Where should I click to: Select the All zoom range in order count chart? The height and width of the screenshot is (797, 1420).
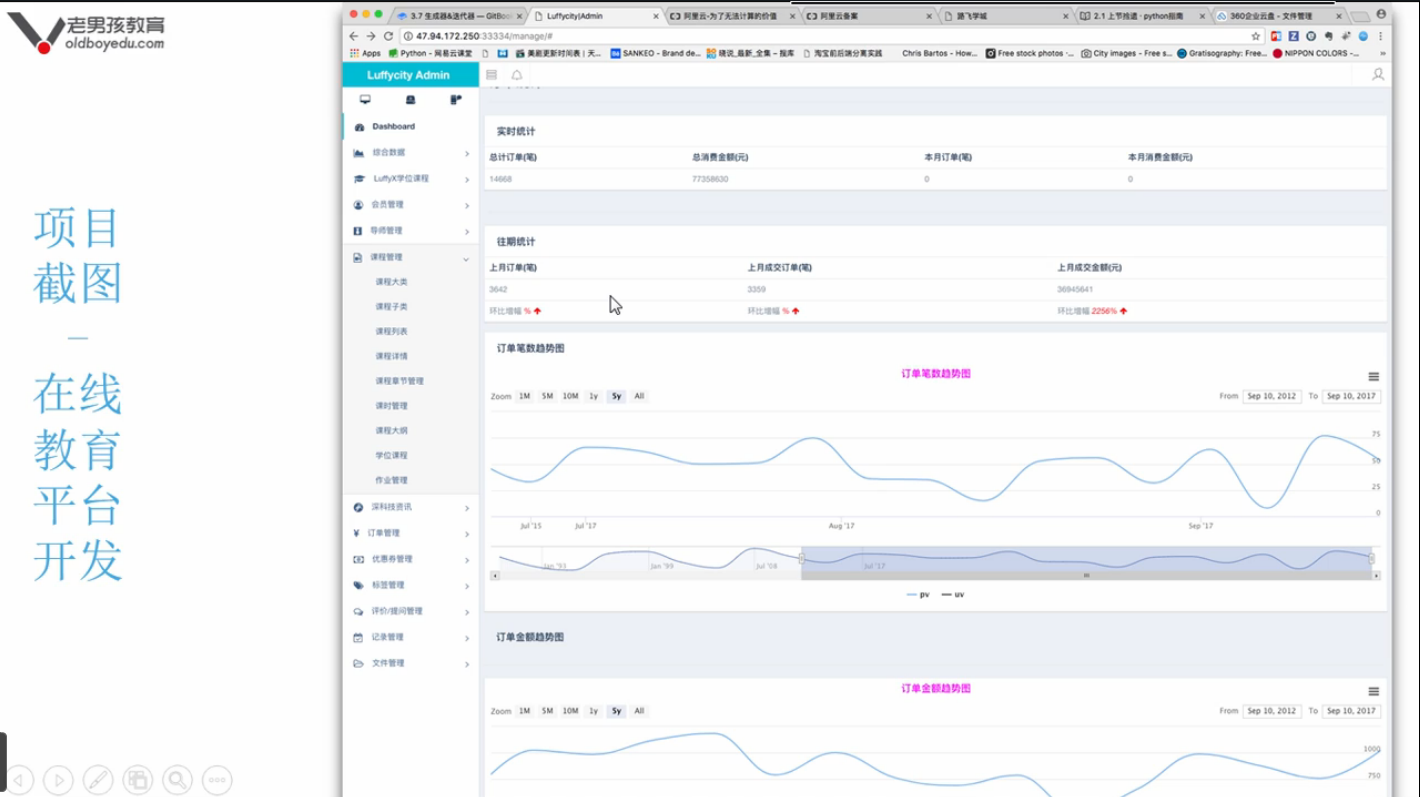pos(639,396)
